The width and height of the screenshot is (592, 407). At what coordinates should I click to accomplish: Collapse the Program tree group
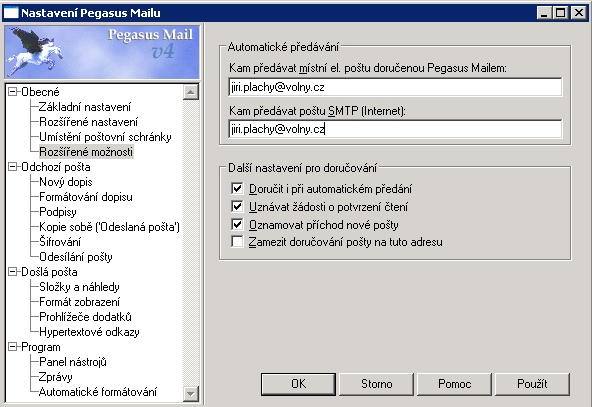[13, 347]
